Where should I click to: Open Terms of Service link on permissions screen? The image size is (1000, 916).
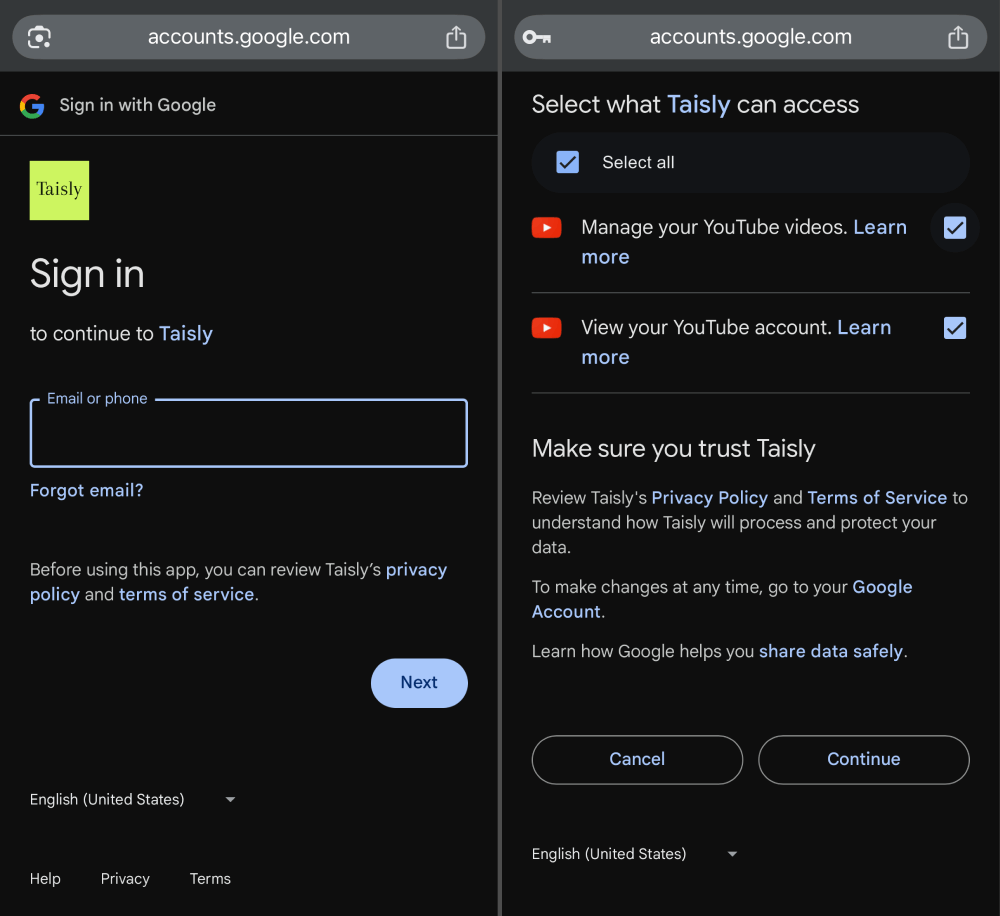877,498
